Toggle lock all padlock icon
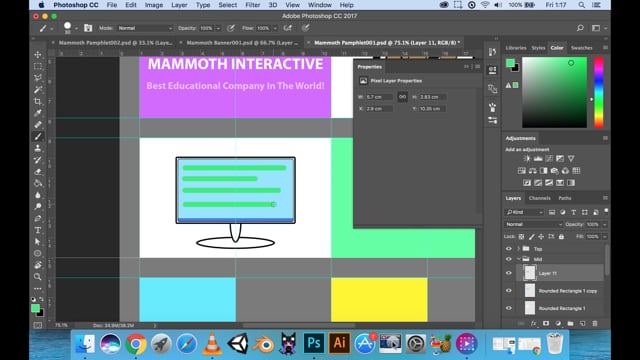This screenshot has height=360, width=640. (561, 237)
